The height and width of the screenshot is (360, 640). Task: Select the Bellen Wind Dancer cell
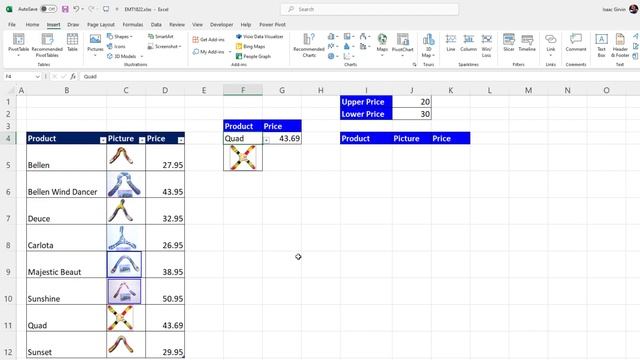[x=67, y=184]
